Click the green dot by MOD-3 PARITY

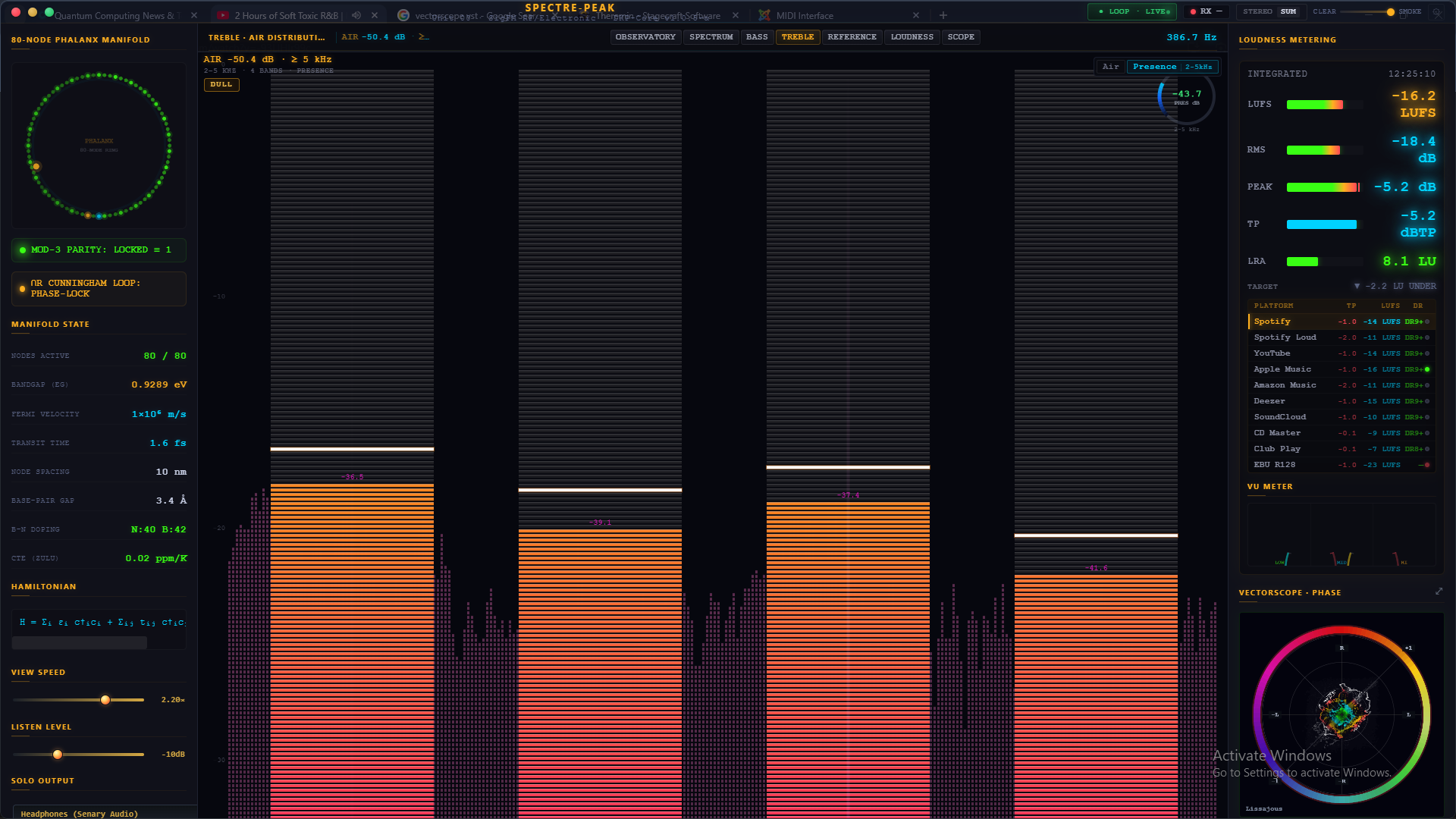(23, 249)
